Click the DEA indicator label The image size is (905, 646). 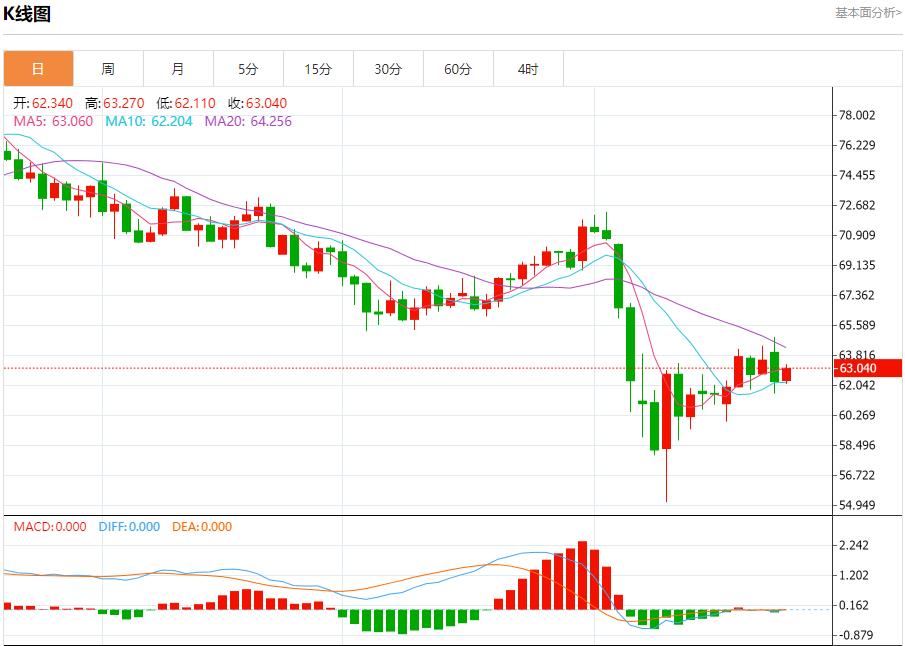click(202, 527)
